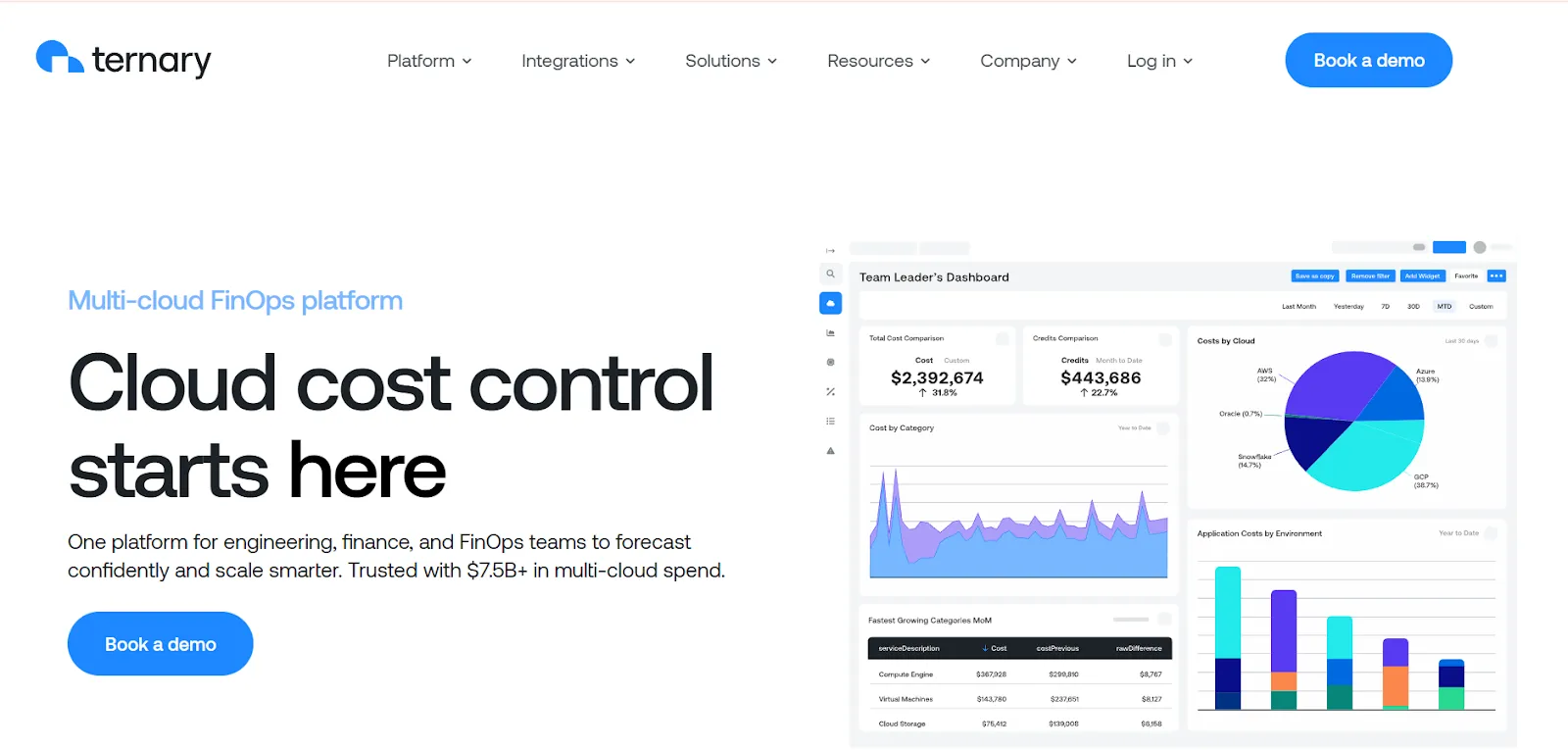Image resolution: width=1568 pixels, height=750 pixels.
Task: Open the Company navigation menu
Action: pyautogui.click(x=1029, y=61)
